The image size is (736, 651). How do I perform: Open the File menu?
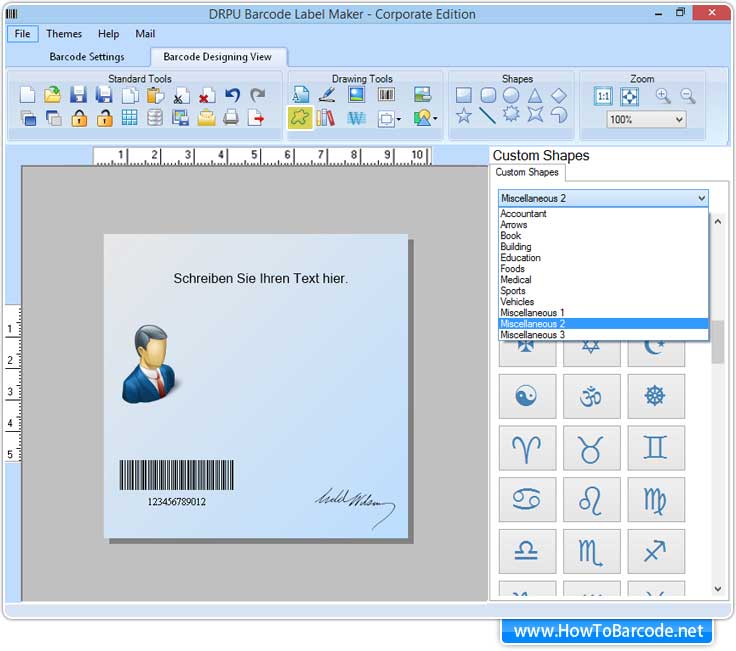pyautogui.click(x=22, y=34)
